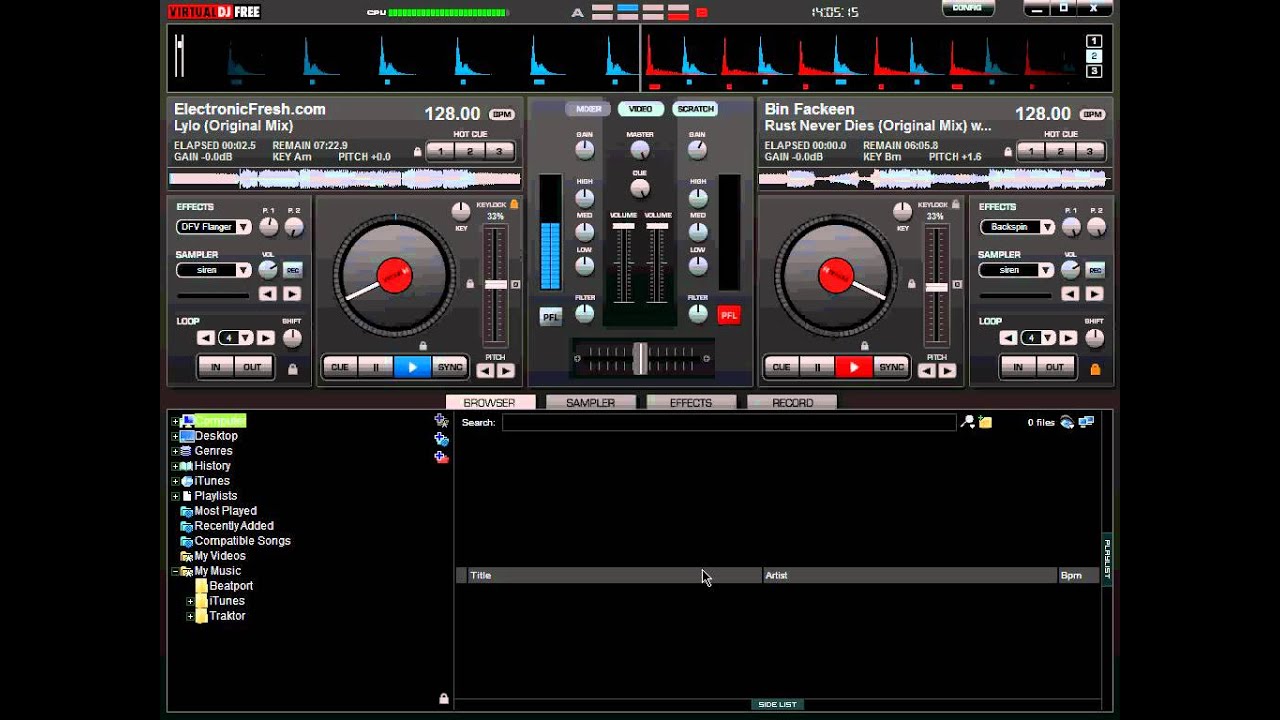
Task: Start playback on the right deck
Action: coord(854,367)
